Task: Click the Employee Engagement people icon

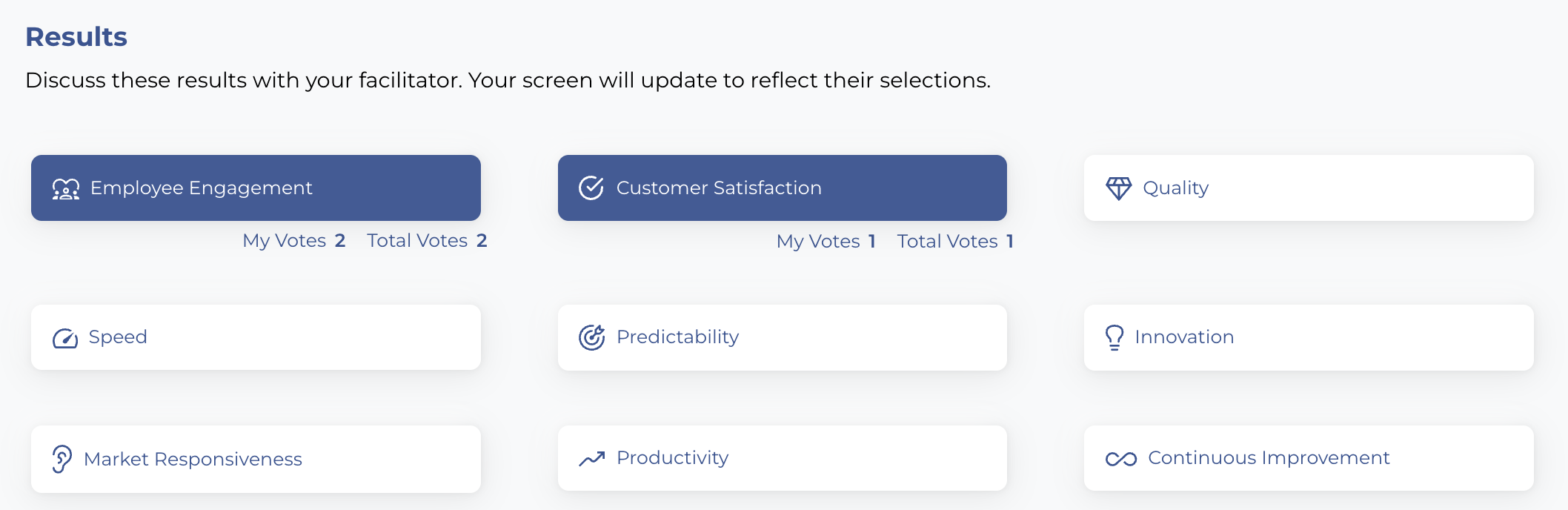Action: click(x=65, y=189)
